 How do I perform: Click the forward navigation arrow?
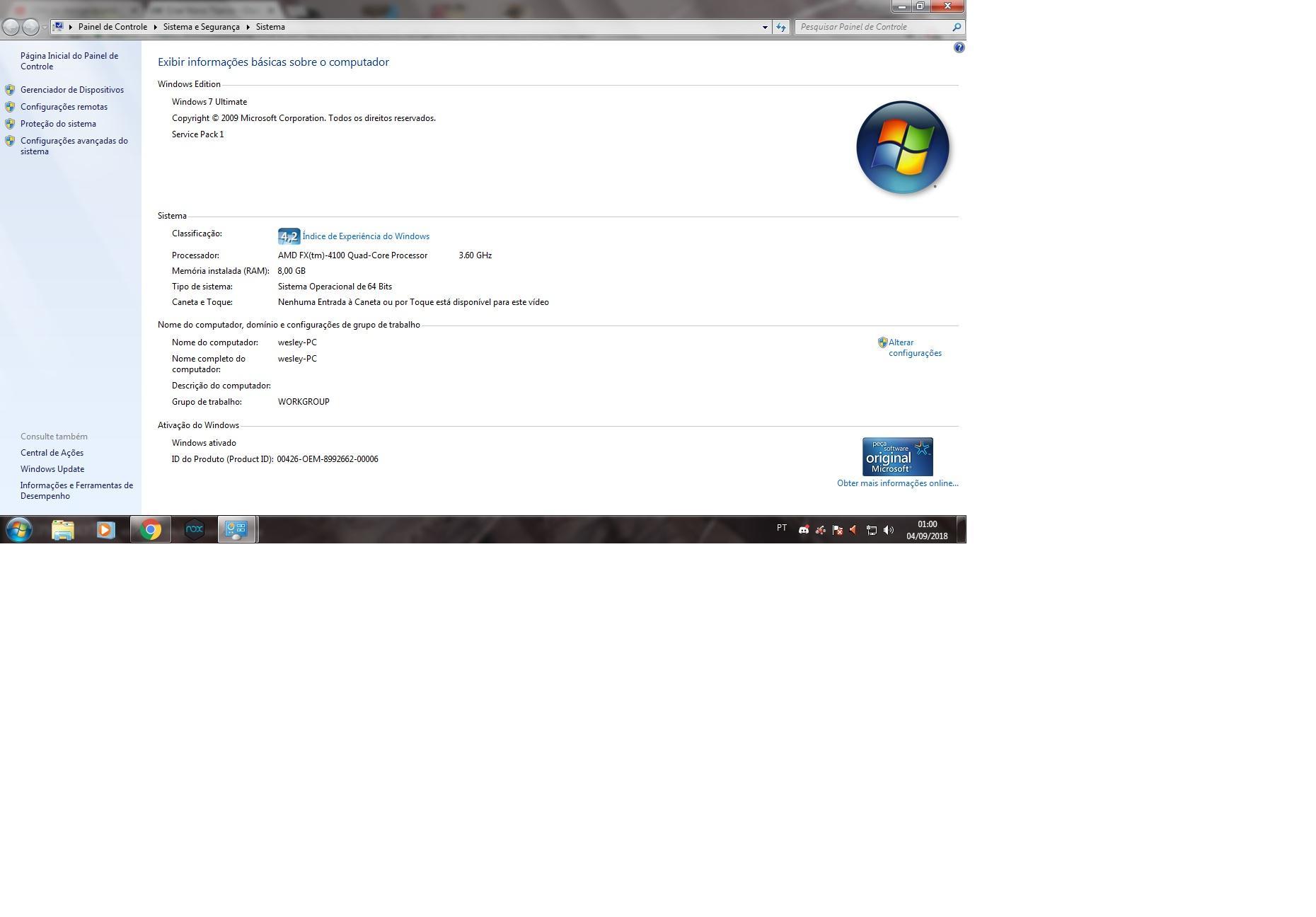[x=30, y=27]
